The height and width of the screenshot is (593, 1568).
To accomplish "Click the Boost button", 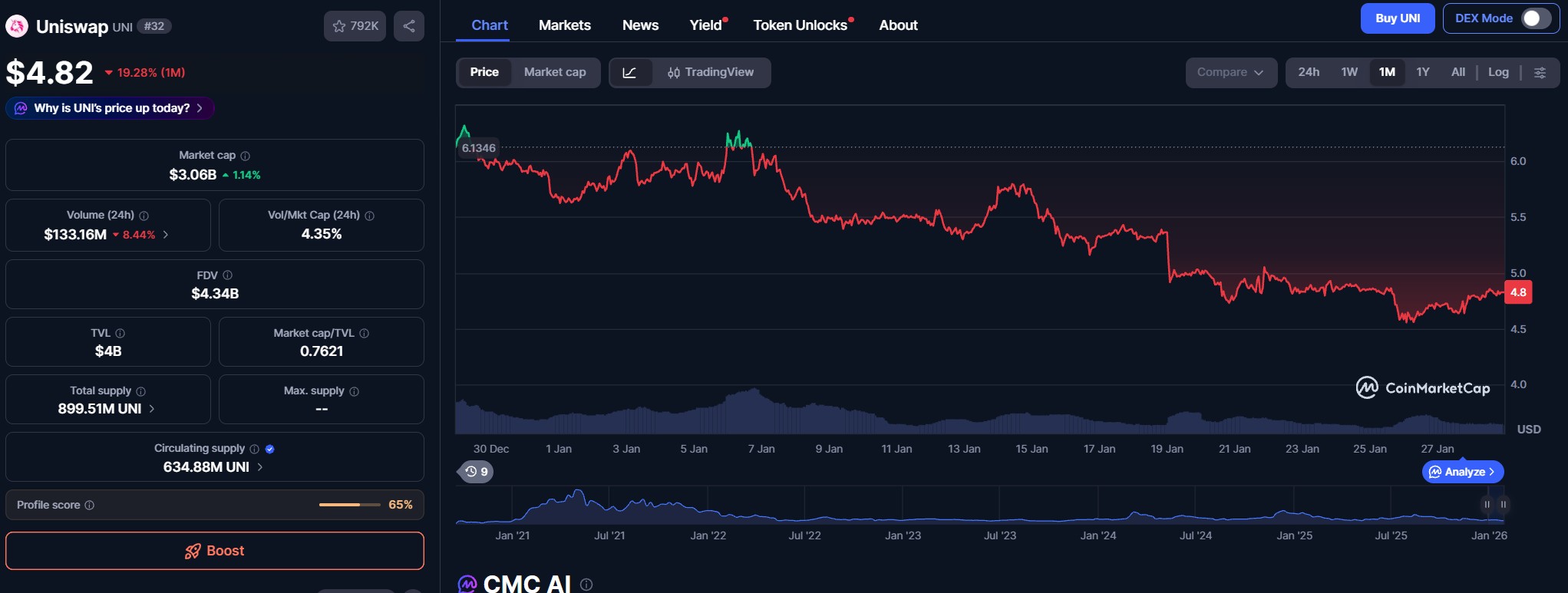I will [x=215, y=551].
